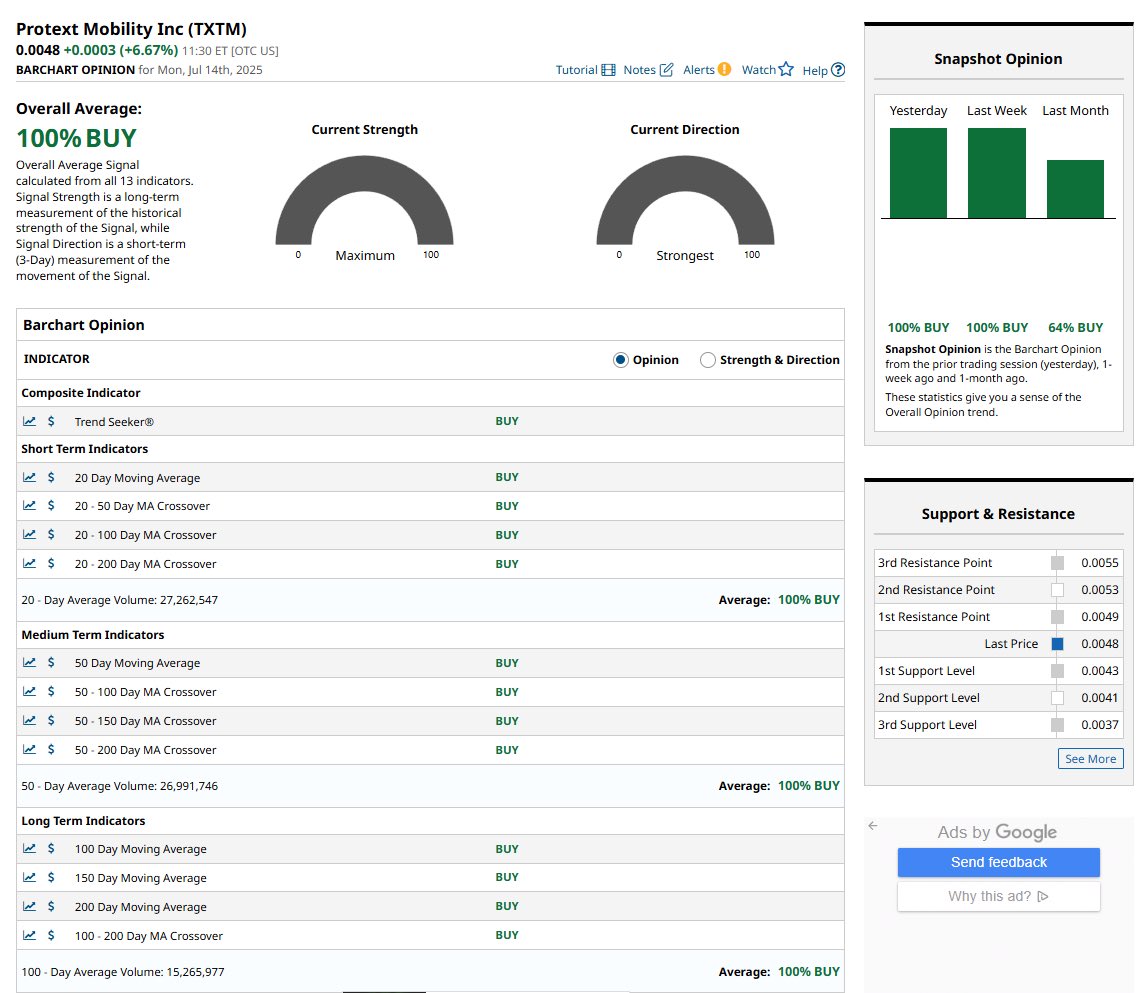This screenshot has height=993, width=1145.
Task: Click '50 - Day Average Volume: 26,991,746' text
Action: (x=120, y=786)
